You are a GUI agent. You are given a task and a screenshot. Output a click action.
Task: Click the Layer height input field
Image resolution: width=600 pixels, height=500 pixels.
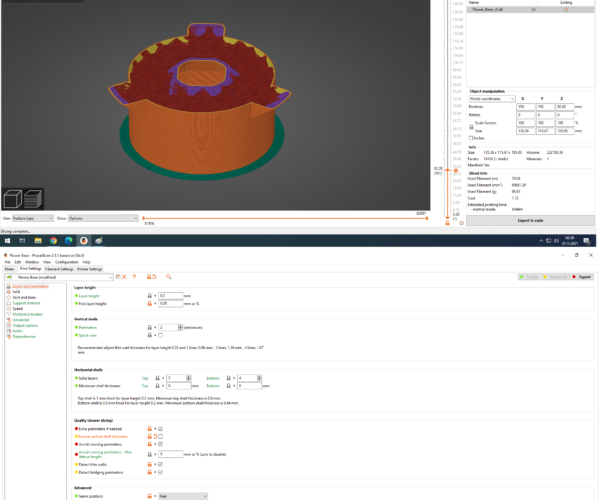(171, 296)
